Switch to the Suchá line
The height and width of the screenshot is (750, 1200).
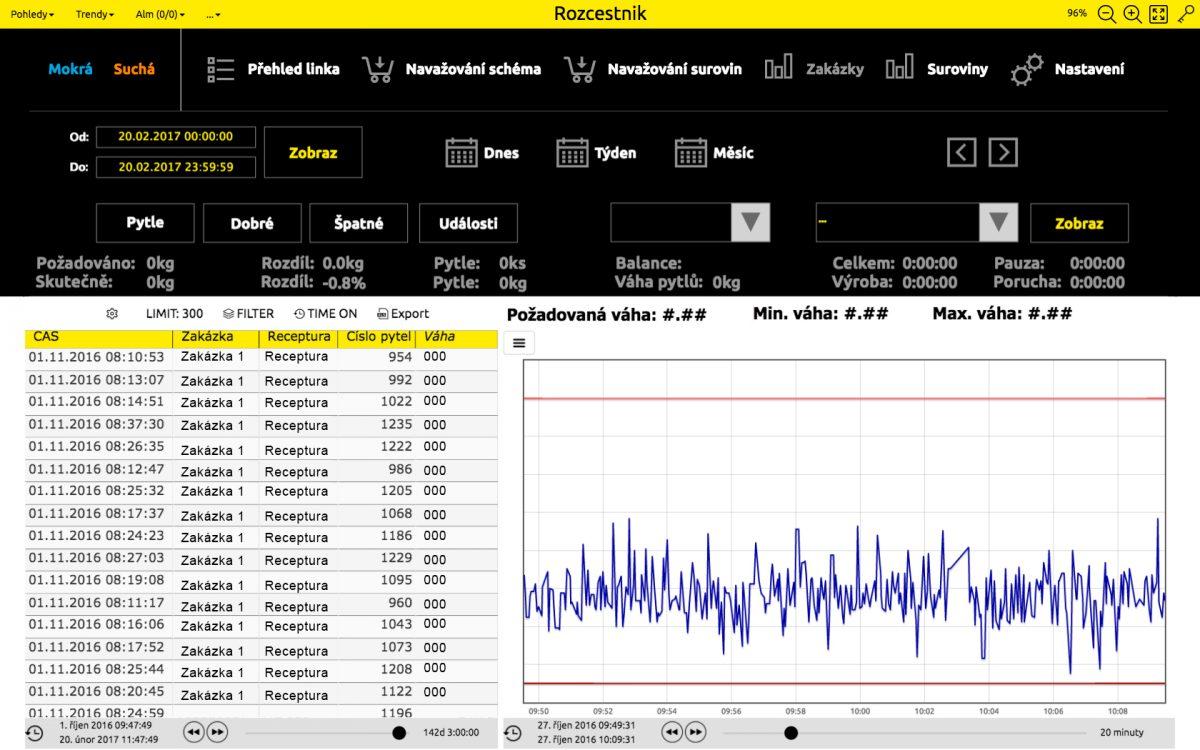click(x=134, y=69)
